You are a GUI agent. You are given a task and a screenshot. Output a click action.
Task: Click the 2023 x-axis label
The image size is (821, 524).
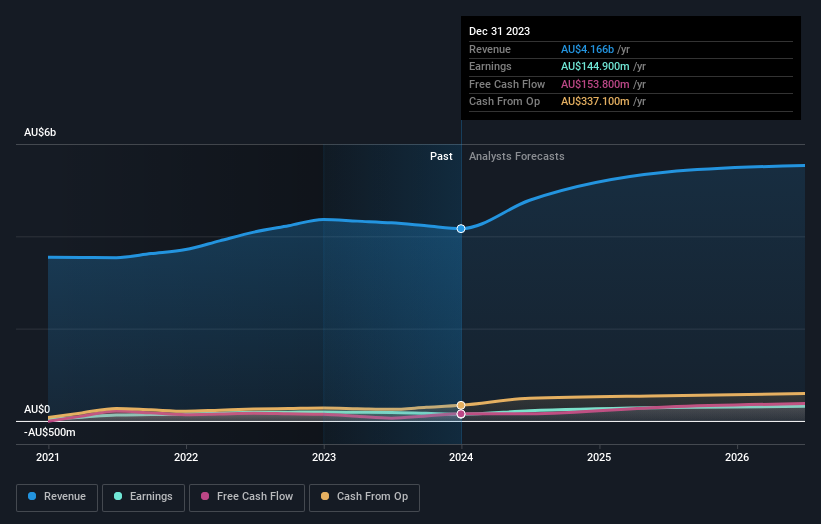point(324,458)
